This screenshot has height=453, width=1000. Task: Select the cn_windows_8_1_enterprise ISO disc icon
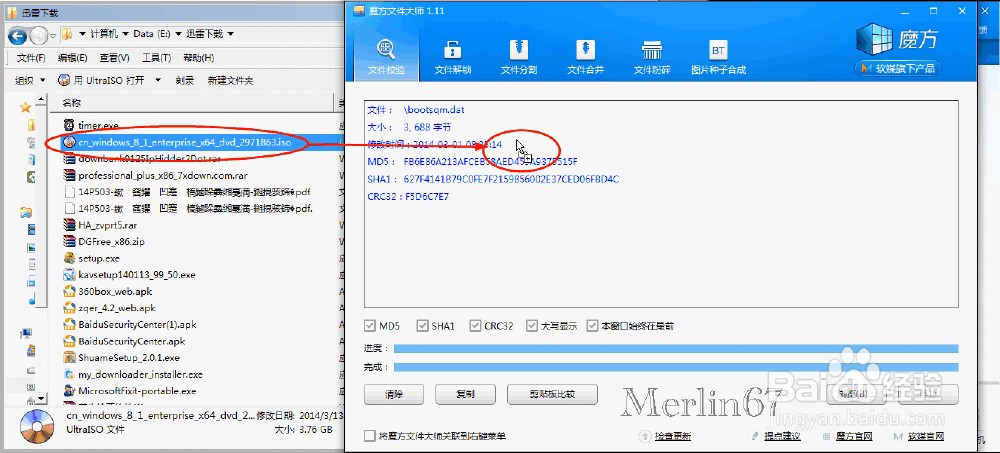70,142
